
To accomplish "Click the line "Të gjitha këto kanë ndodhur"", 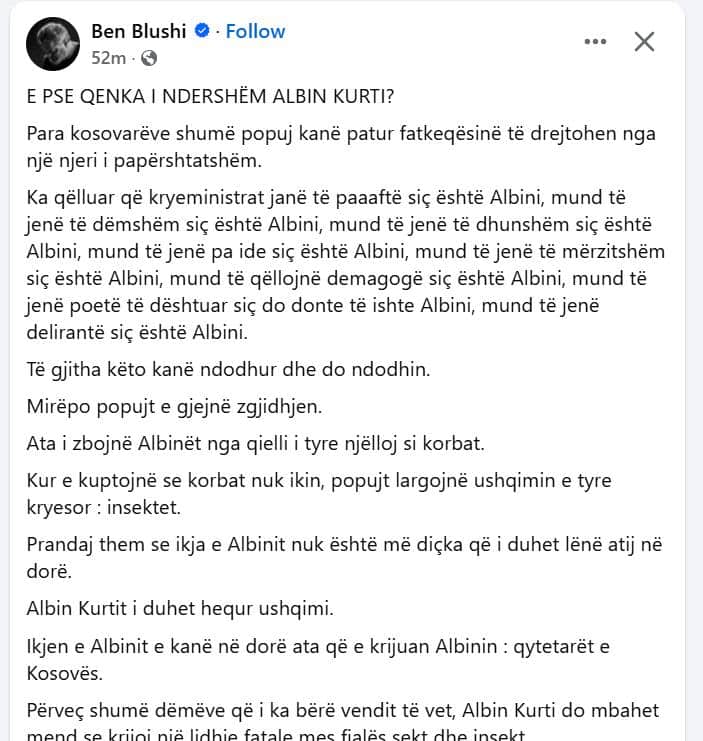I will (228, 369).
